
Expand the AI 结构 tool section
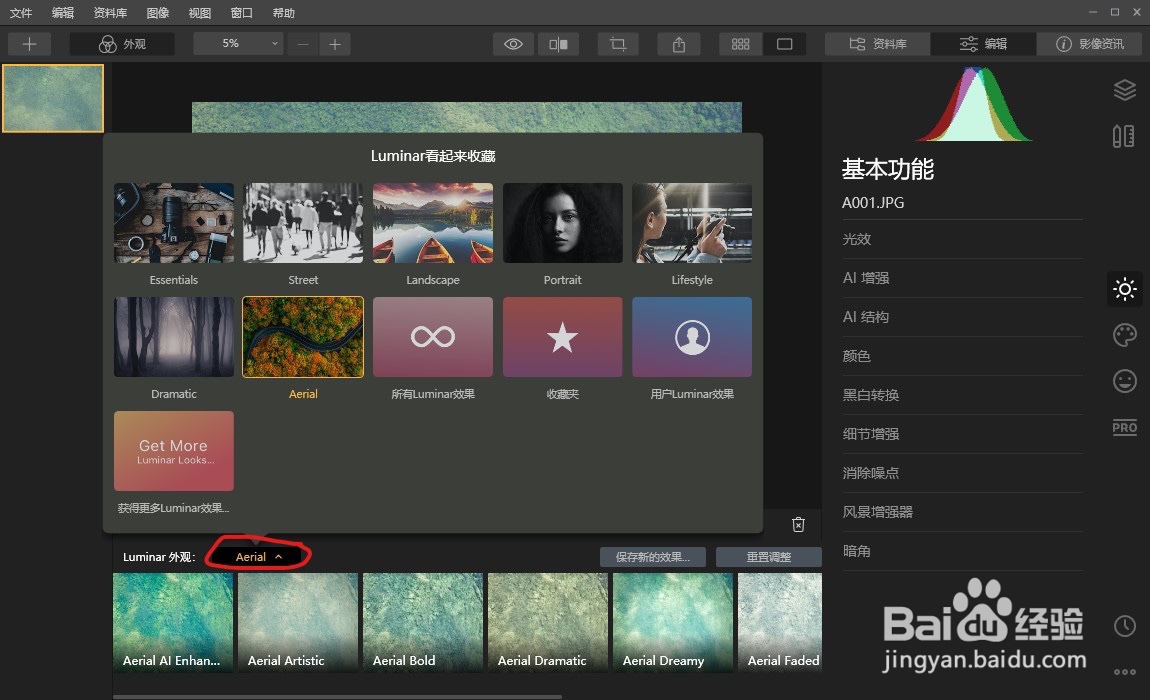pos(962,317)
